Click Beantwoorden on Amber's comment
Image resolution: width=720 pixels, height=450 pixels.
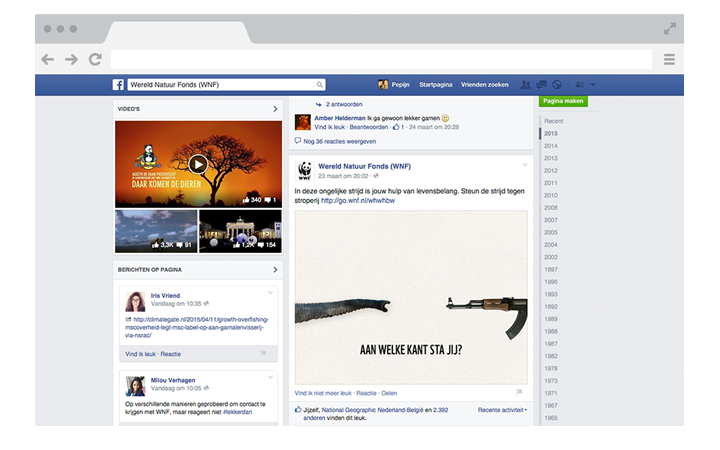tap(369, 127)
